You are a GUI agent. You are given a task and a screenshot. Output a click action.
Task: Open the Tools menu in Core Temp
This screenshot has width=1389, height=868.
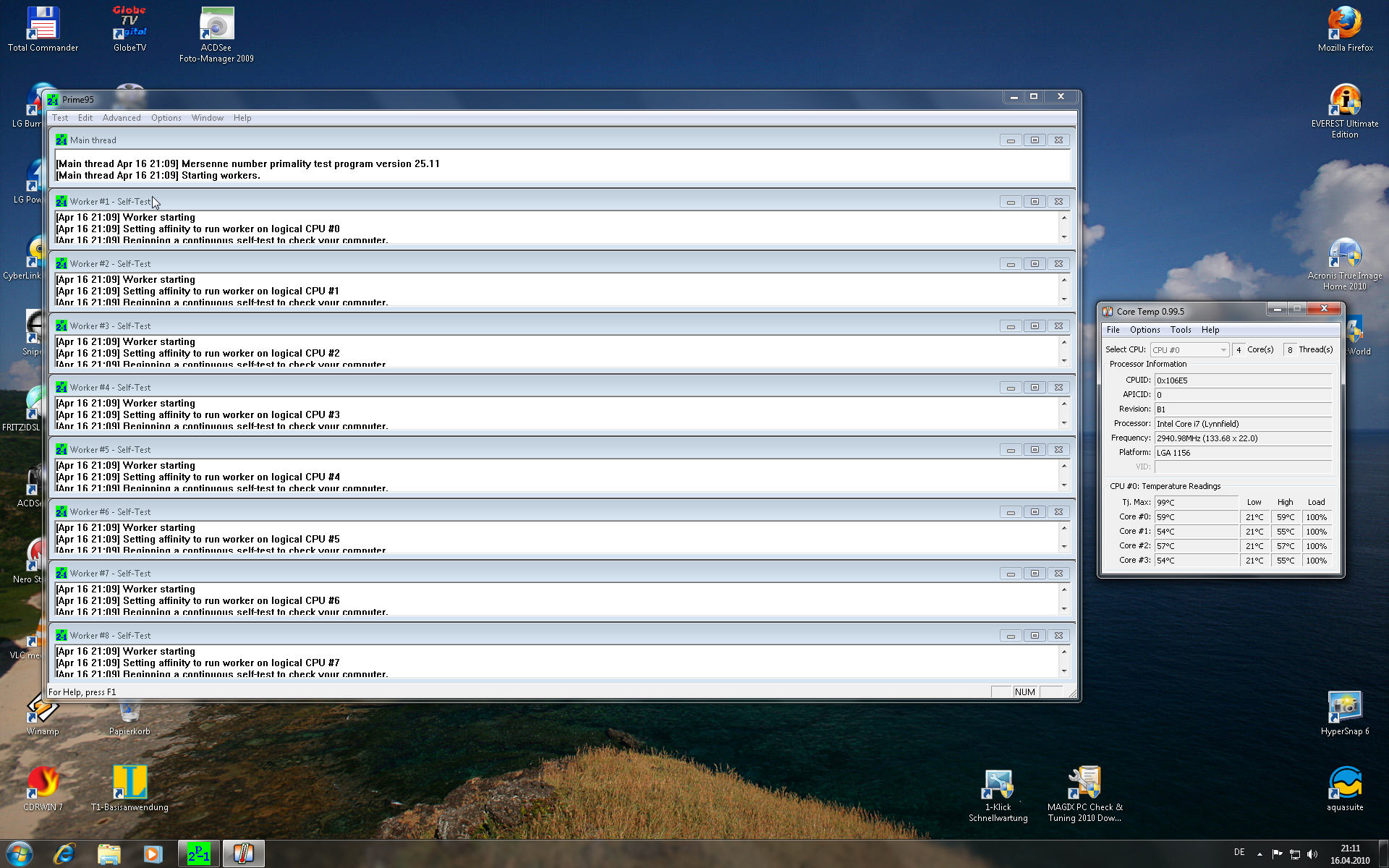tap(1180, 330)
